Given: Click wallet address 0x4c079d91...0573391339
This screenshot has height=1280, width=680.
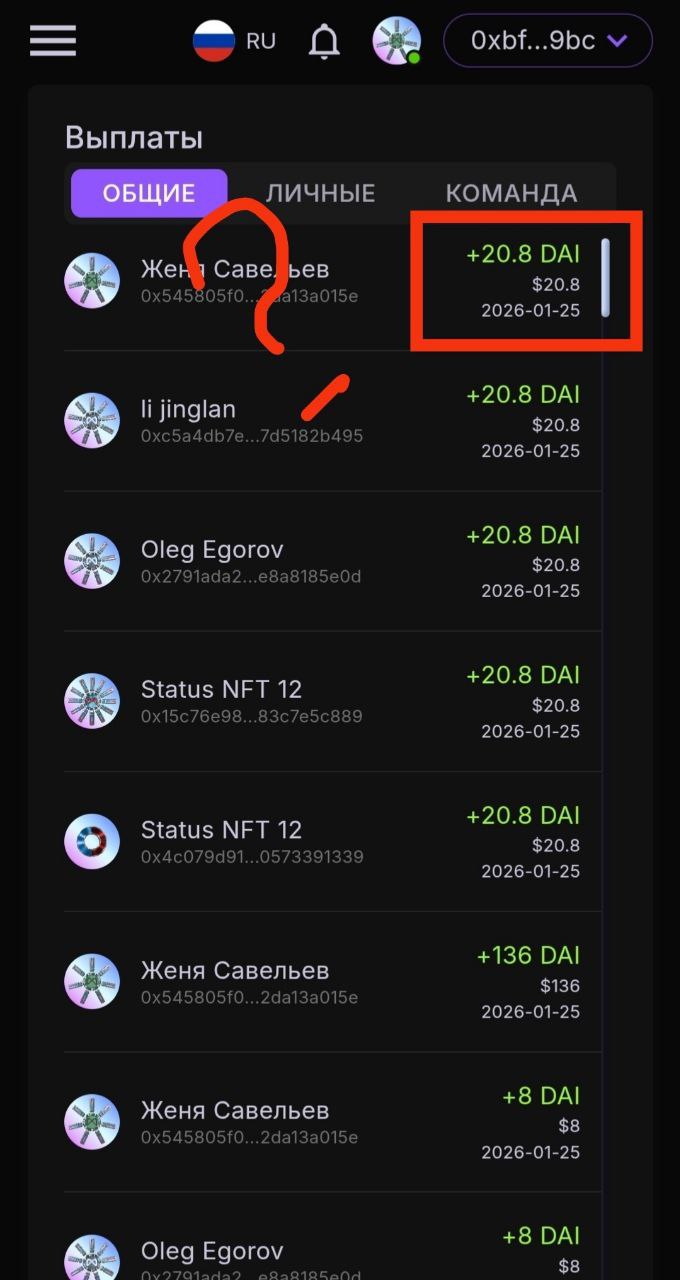Looking at the screenshot, I should (x=252, y=857).
